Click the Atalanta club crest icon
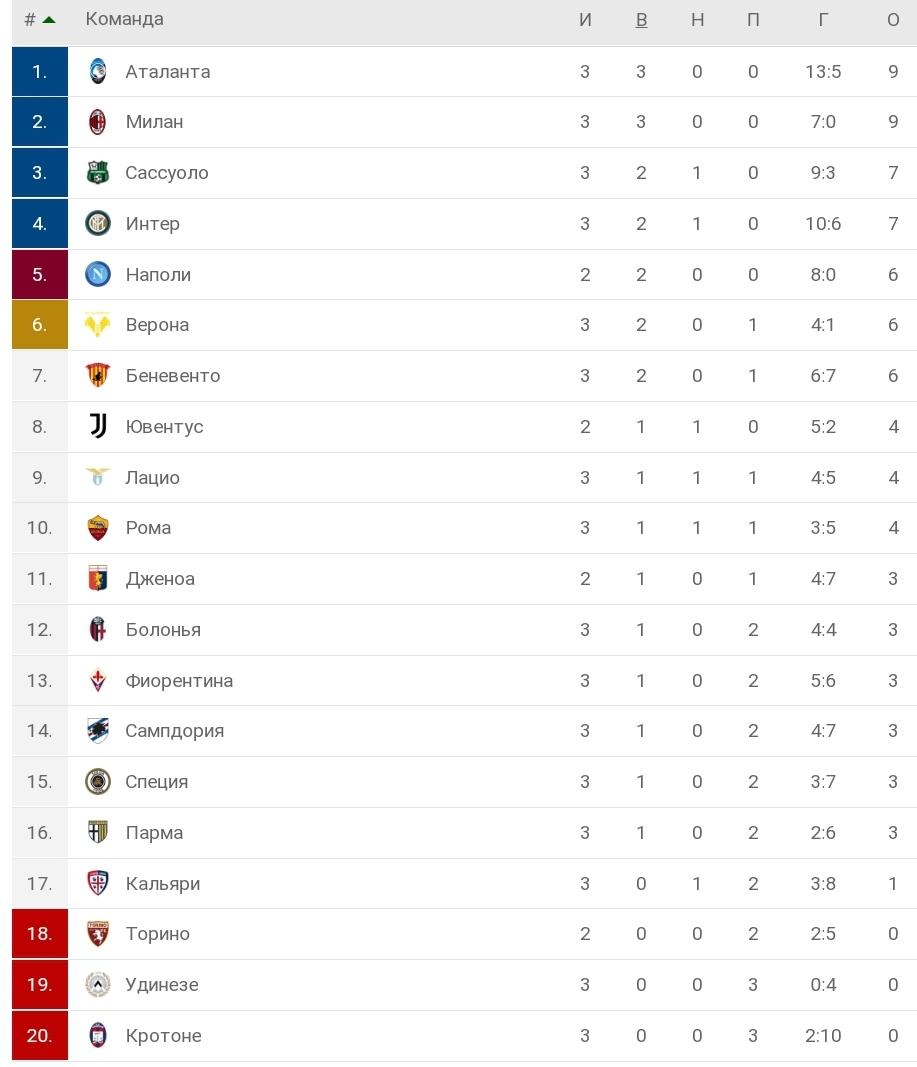The height and width of the screenshot is (1067, 917). 96,71
